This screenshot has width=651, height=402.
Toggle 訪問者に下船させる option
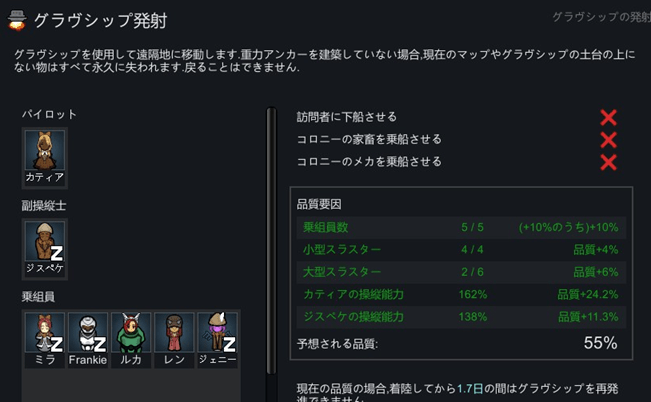(x=608, y=117)
